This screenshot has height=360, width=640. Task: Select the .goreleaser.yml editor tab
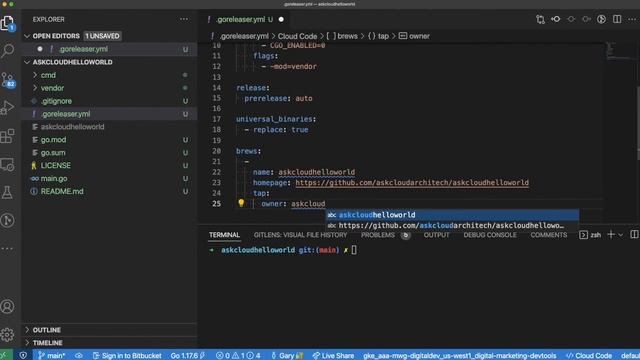240,19
